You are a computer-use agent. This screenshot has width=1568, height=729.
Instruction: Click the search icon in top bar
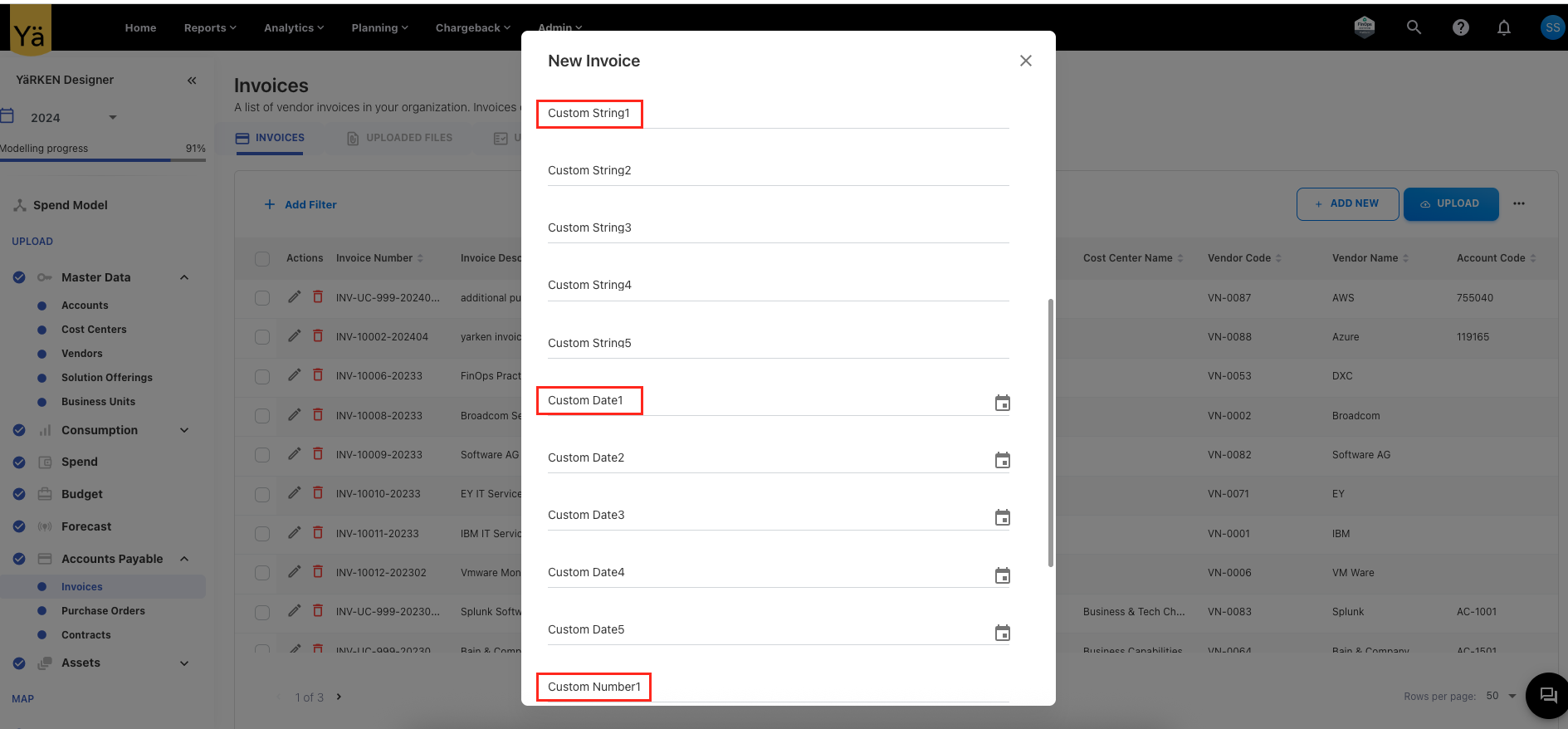tap(1414, 27)
